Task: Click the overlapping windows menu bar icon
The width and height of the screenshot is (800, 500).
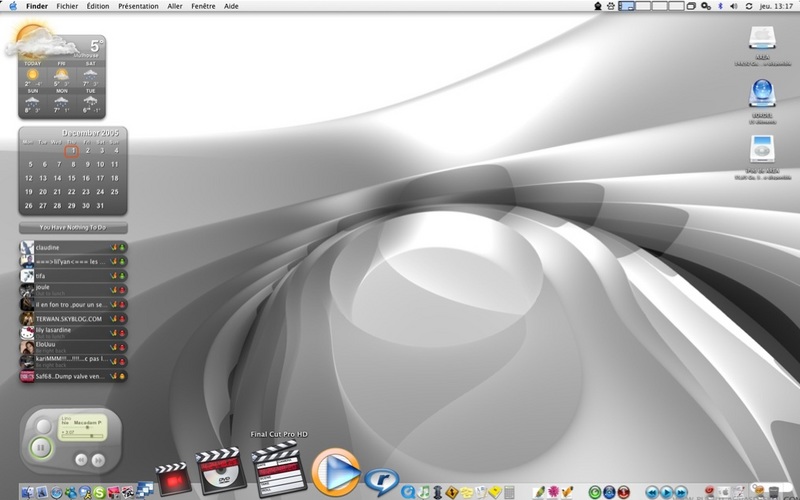Action: pos(691,6)
